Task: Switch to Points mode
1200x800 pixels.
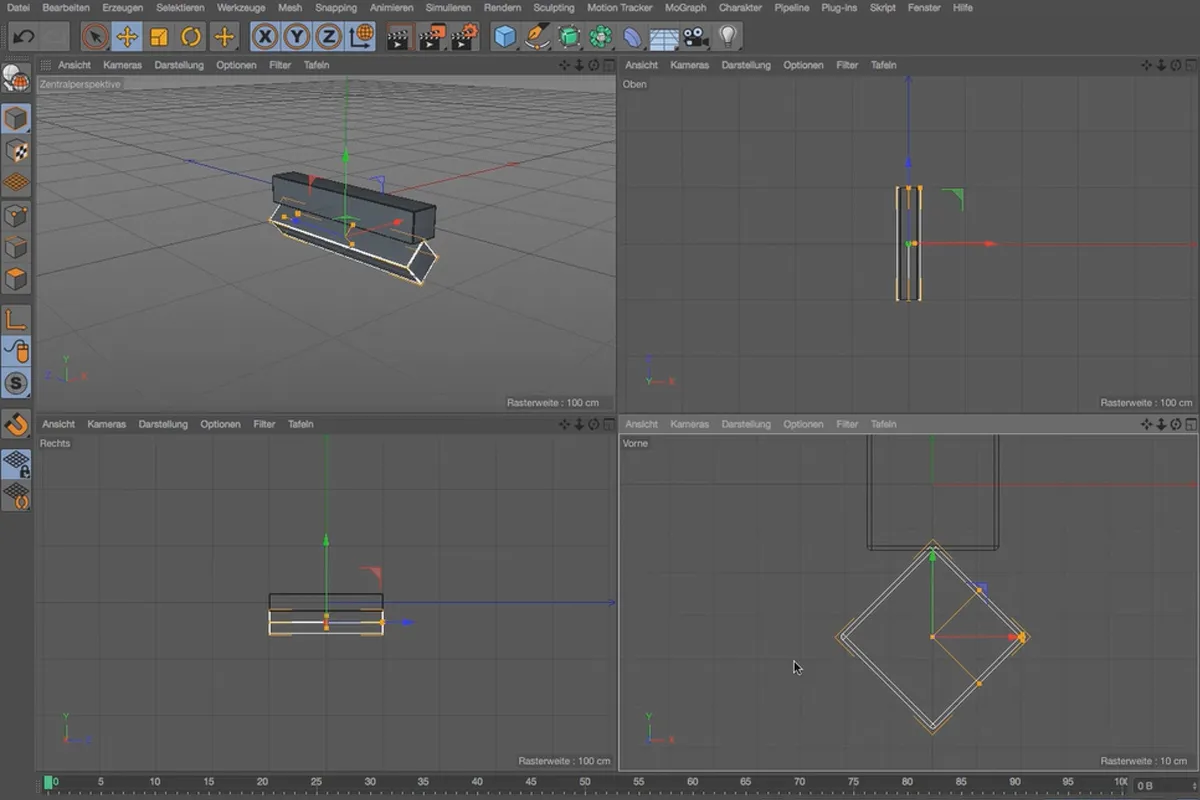Action: (x=16, y=215)
